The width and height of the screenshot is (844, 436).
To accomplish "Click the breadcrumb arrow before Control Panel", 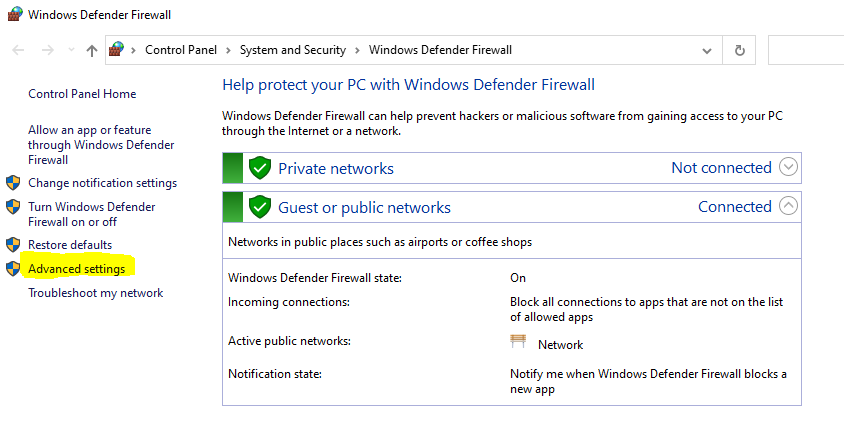I will (x=134, y=51).
